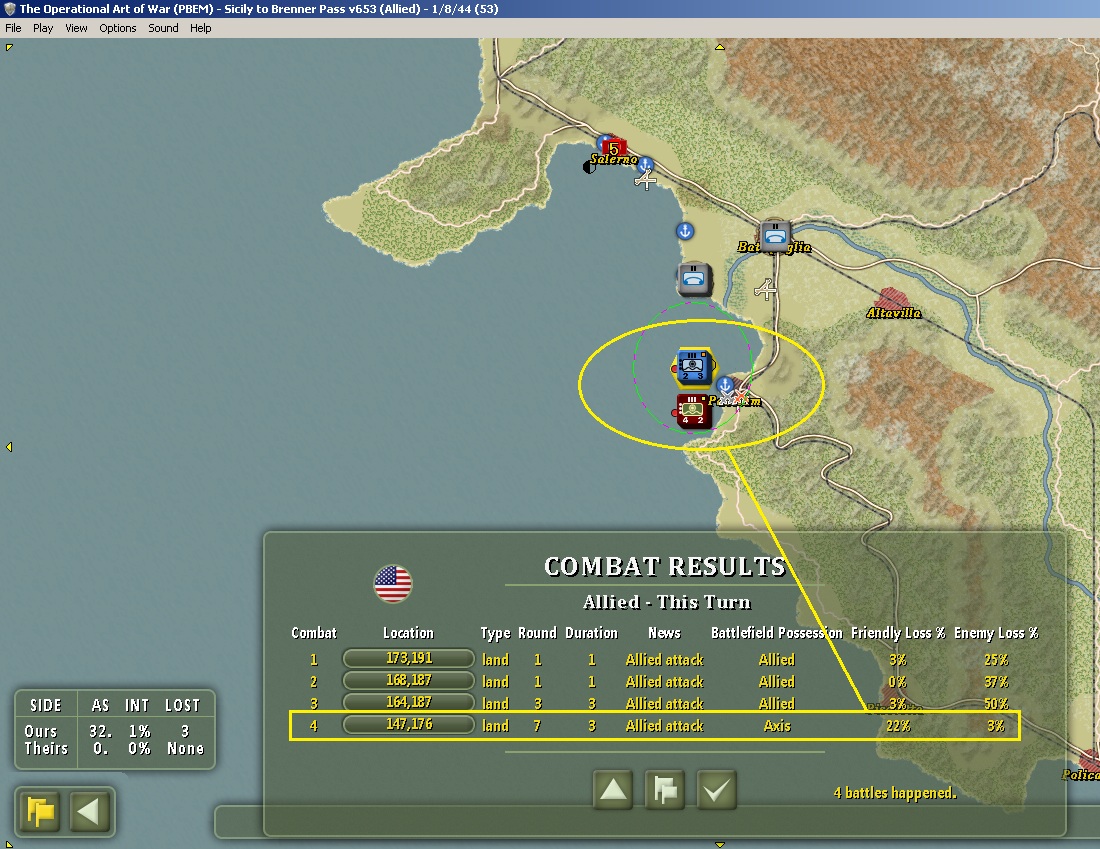Click the '4 battles happened.' message
The image size is (1100, 849).
click(x=895, y=793)
